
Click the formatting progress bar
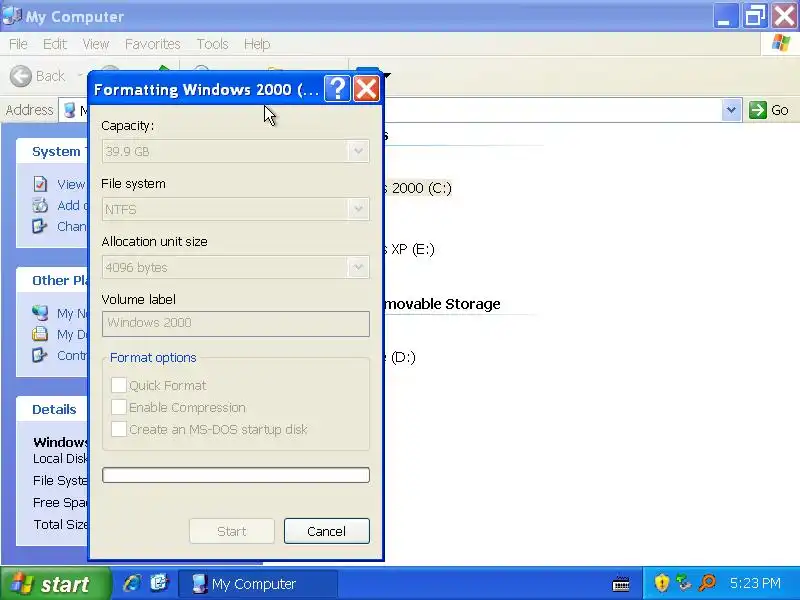(x=236, y=475)
